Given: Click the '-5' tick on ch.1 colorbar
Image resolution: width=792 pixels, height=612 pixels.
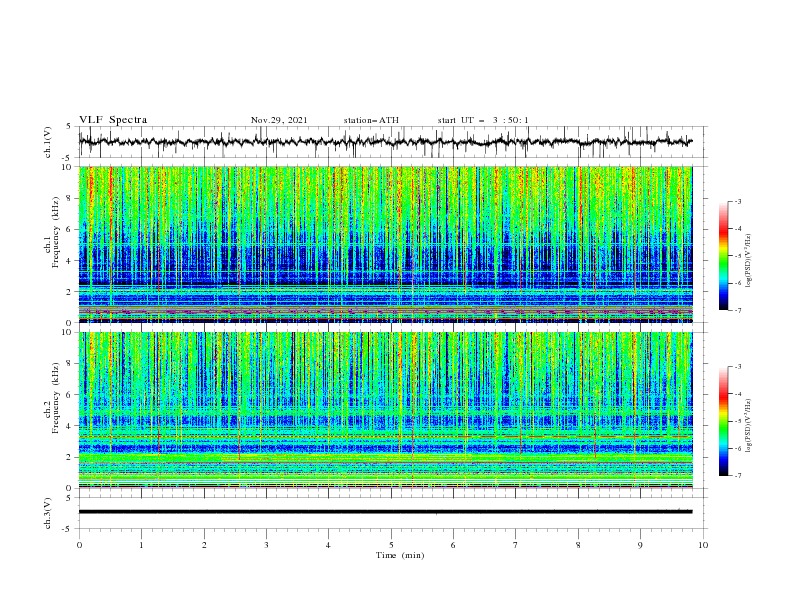Looking at the screenshot, I should [x=737, y=256].
